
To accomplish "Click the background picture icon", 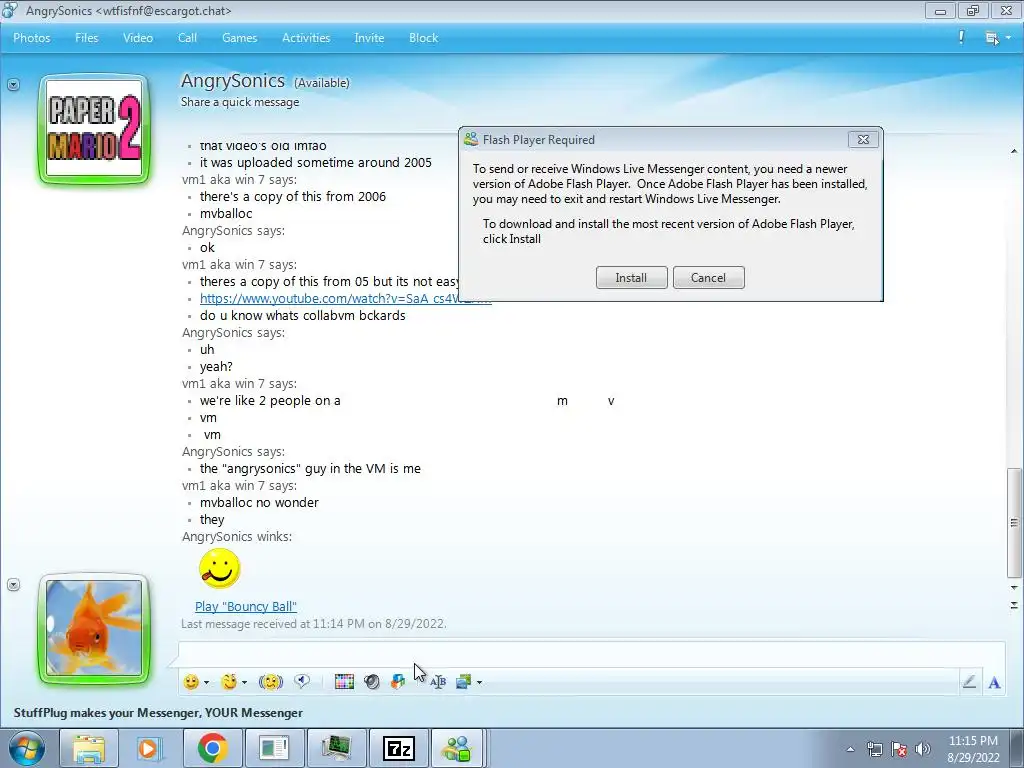I will (464, 682).
